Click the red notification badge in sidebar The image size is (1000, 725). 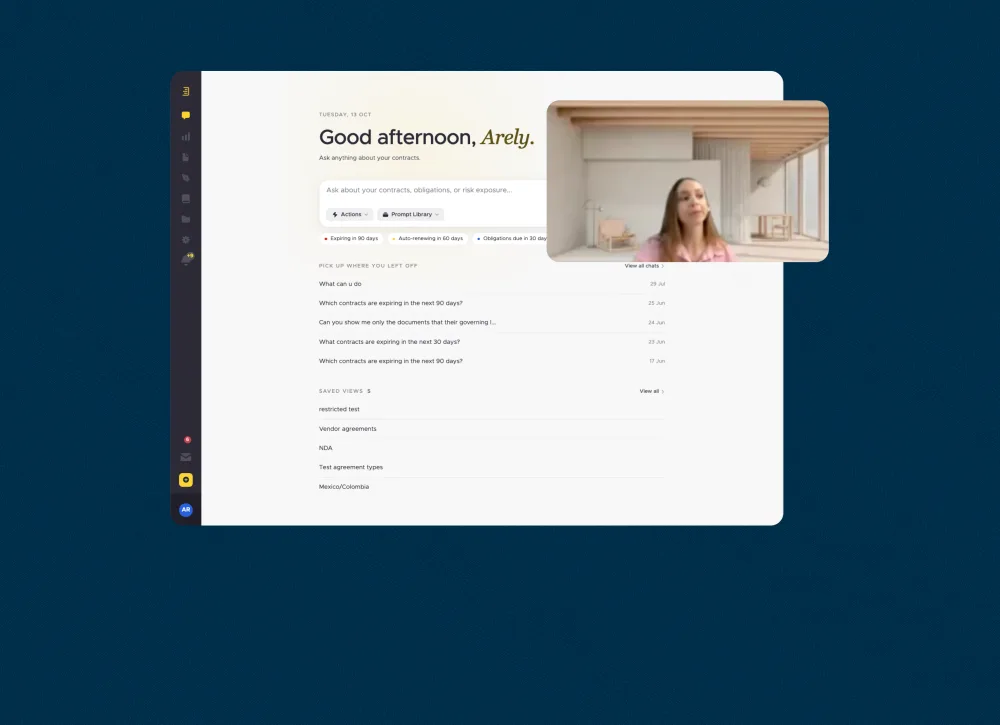[187, 440]
